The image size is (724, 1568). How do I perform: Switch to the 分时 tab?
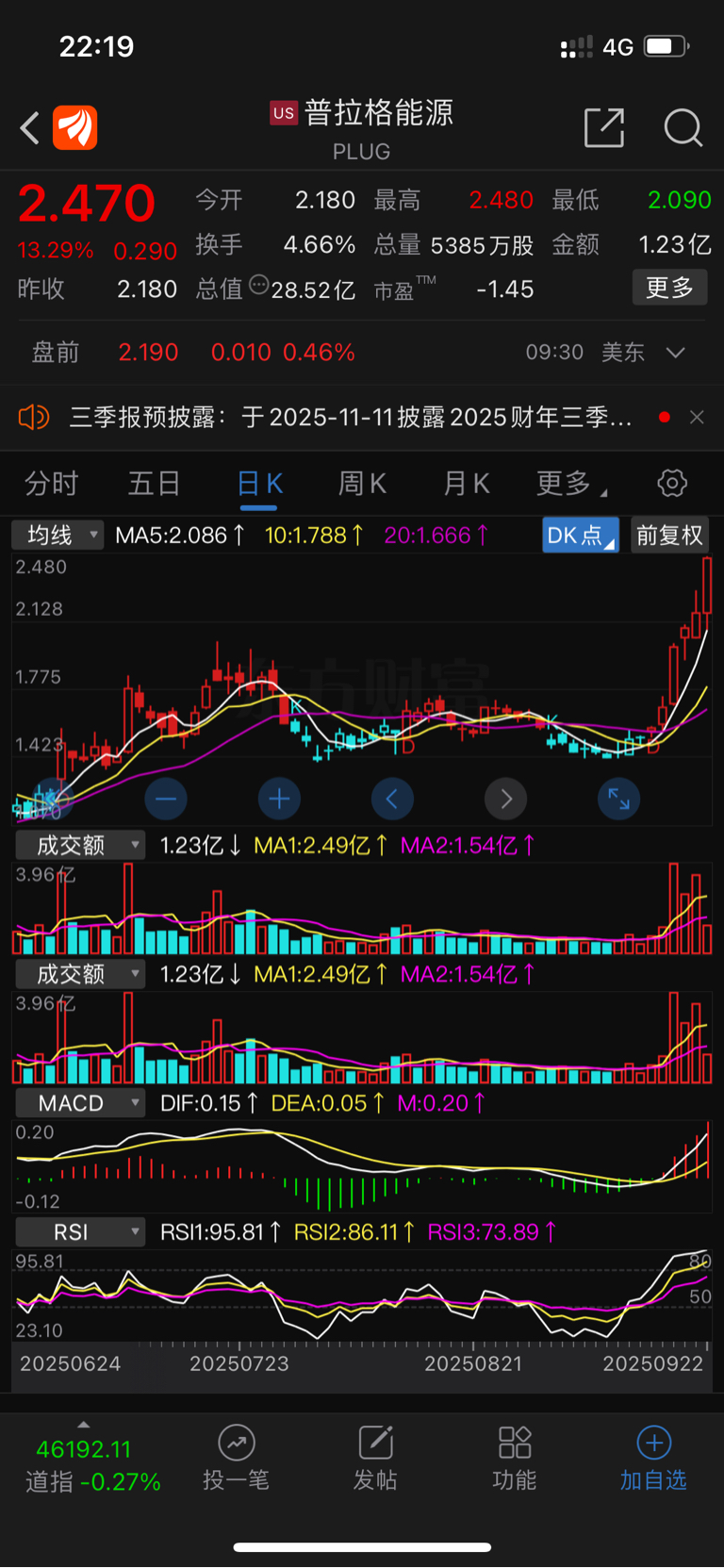pyautogui.click(x=51, y=484)
